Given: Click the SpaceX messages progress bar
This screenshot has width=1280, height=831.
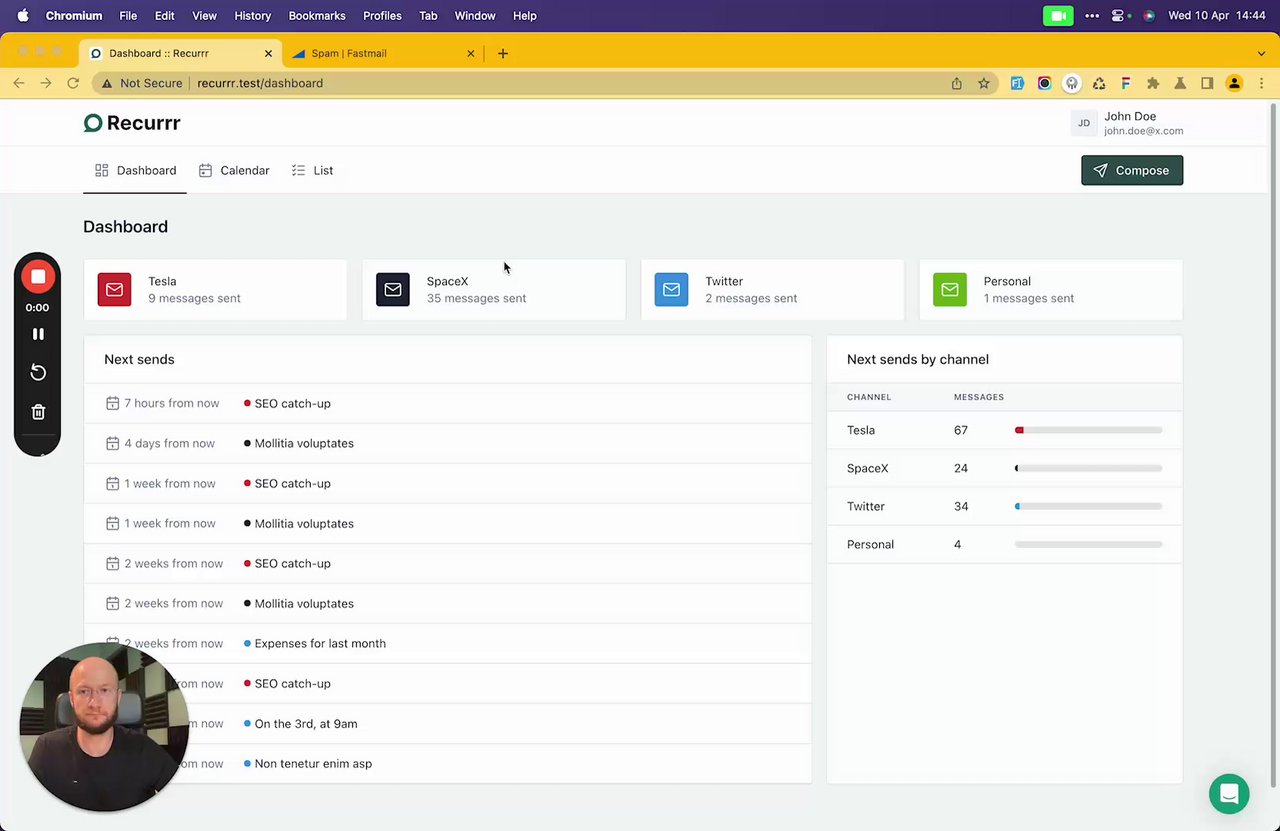Looking at the screenshot, I should pos(1088,468).
